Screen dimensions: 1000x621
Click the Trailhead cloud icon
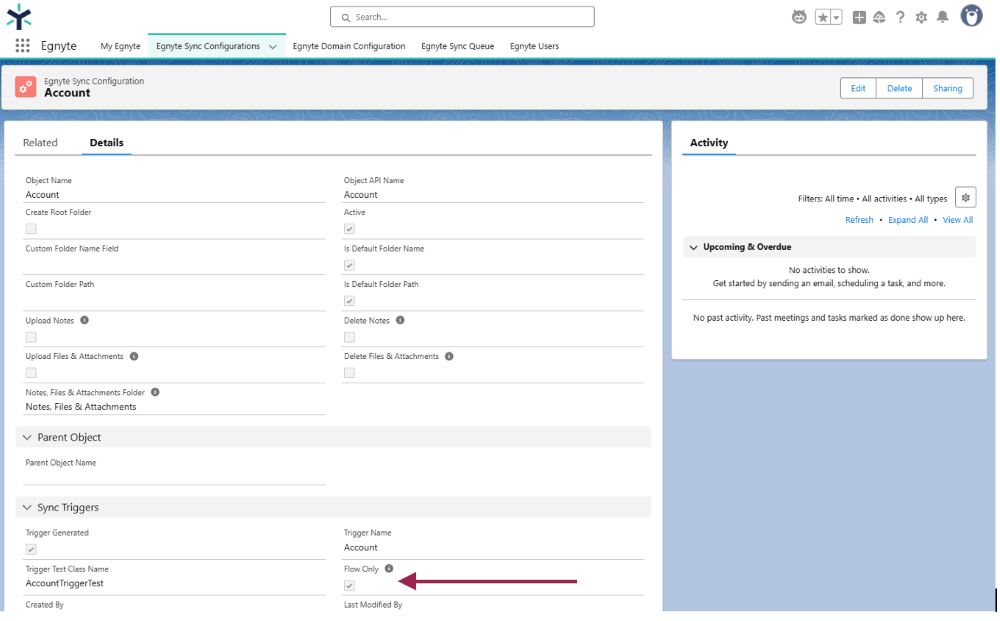[879, 17]
